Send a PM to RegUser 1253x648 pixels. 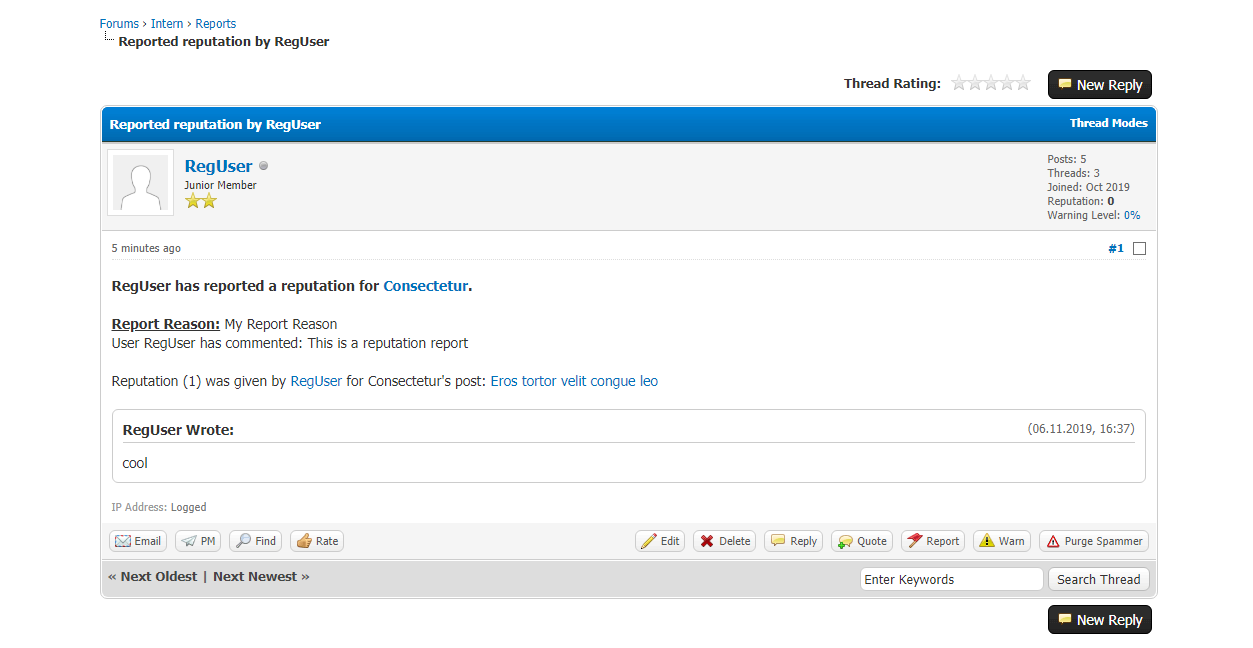click(198, 541)
